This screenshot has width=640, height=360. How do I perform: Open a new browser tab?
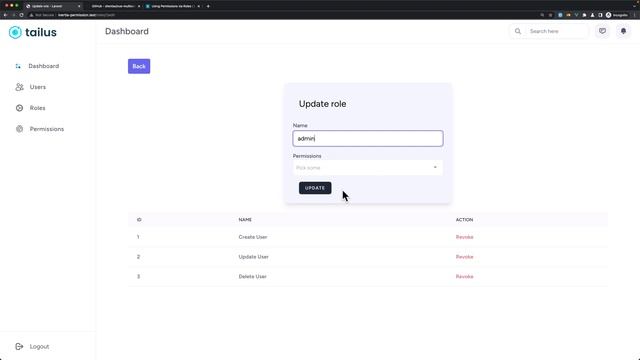tap(208, 6)
